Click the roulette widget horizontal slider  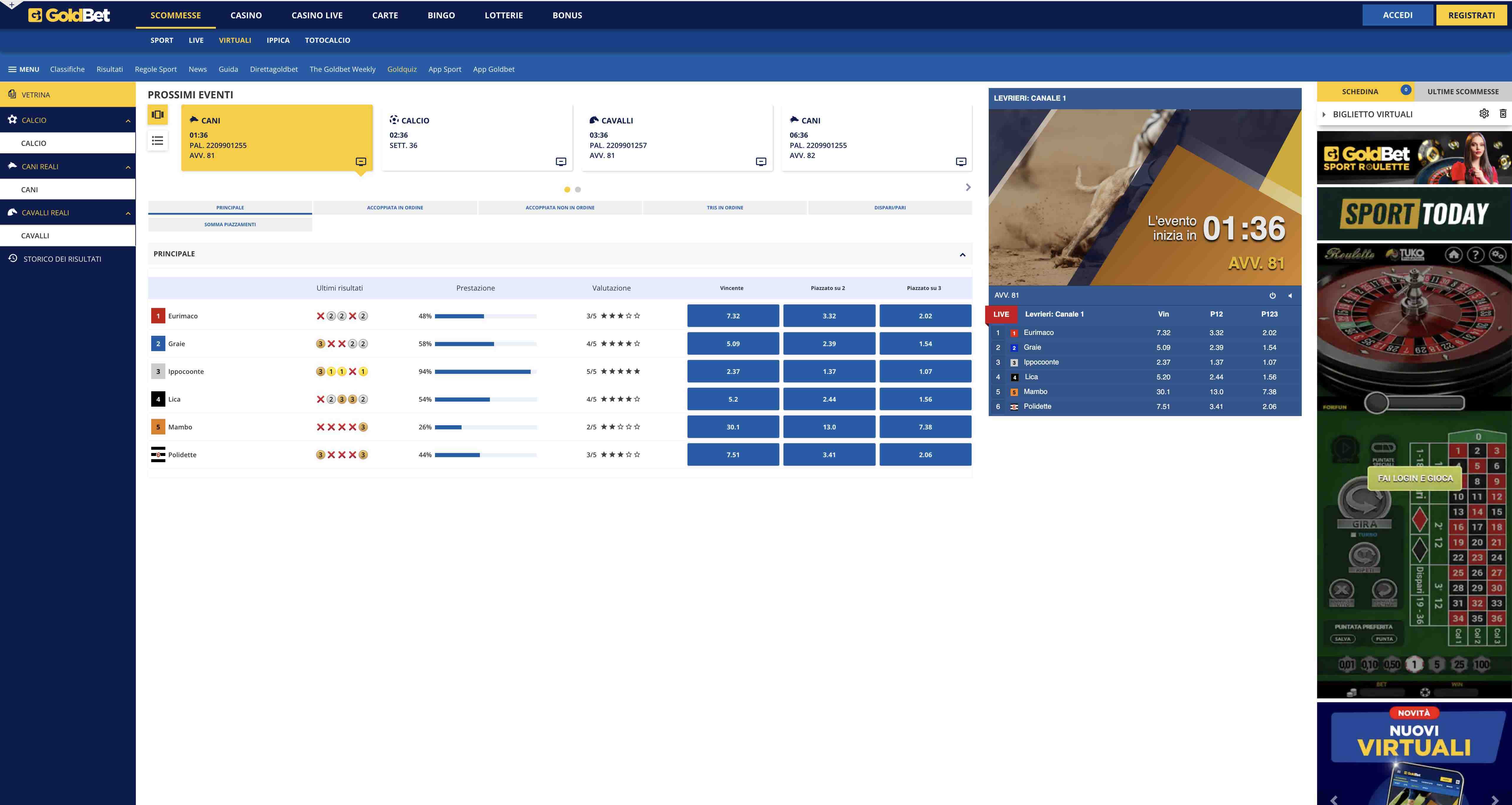coord(1415,402)
